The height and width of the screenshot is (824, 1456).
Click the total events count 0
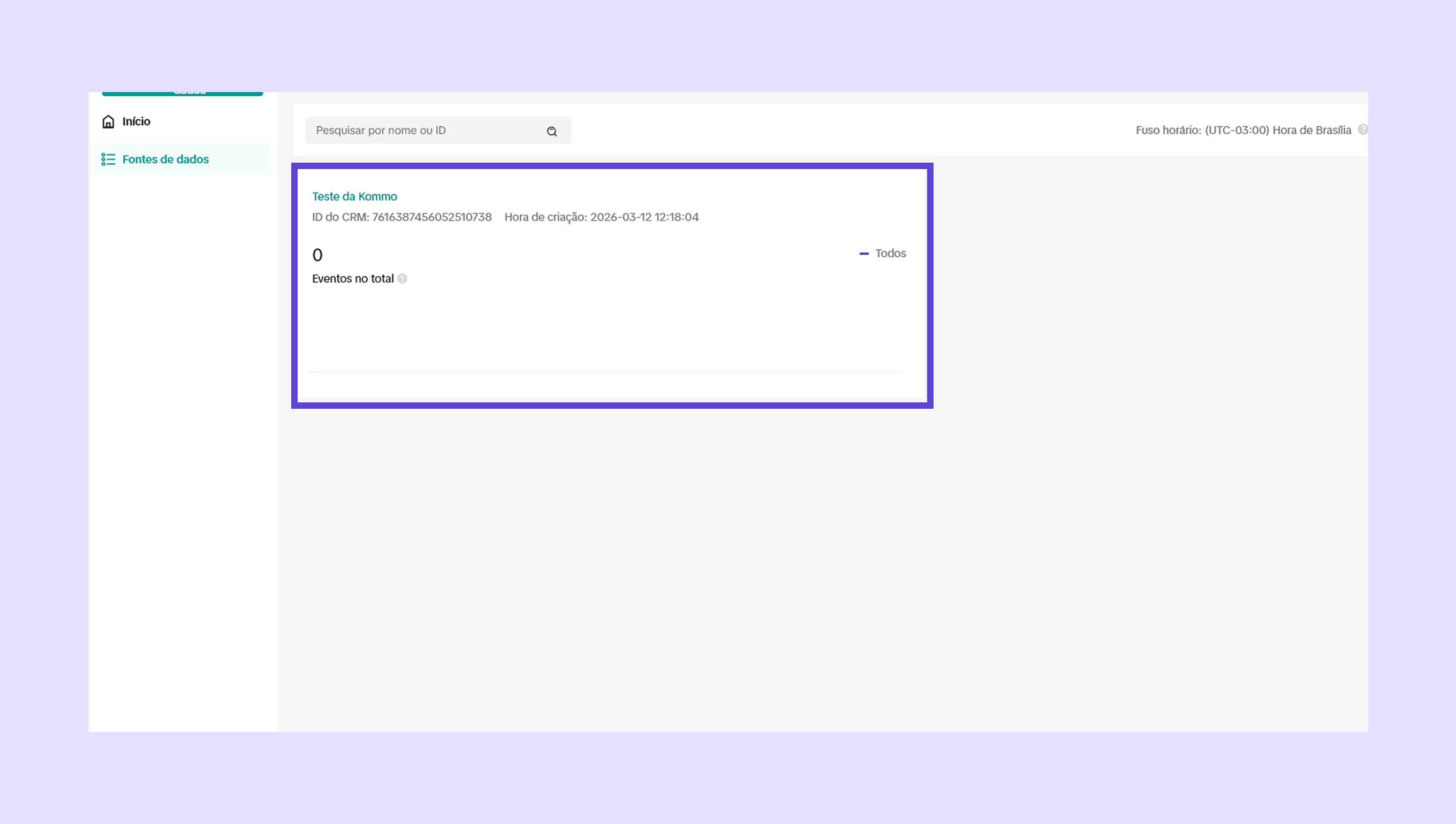coord(317,255)
